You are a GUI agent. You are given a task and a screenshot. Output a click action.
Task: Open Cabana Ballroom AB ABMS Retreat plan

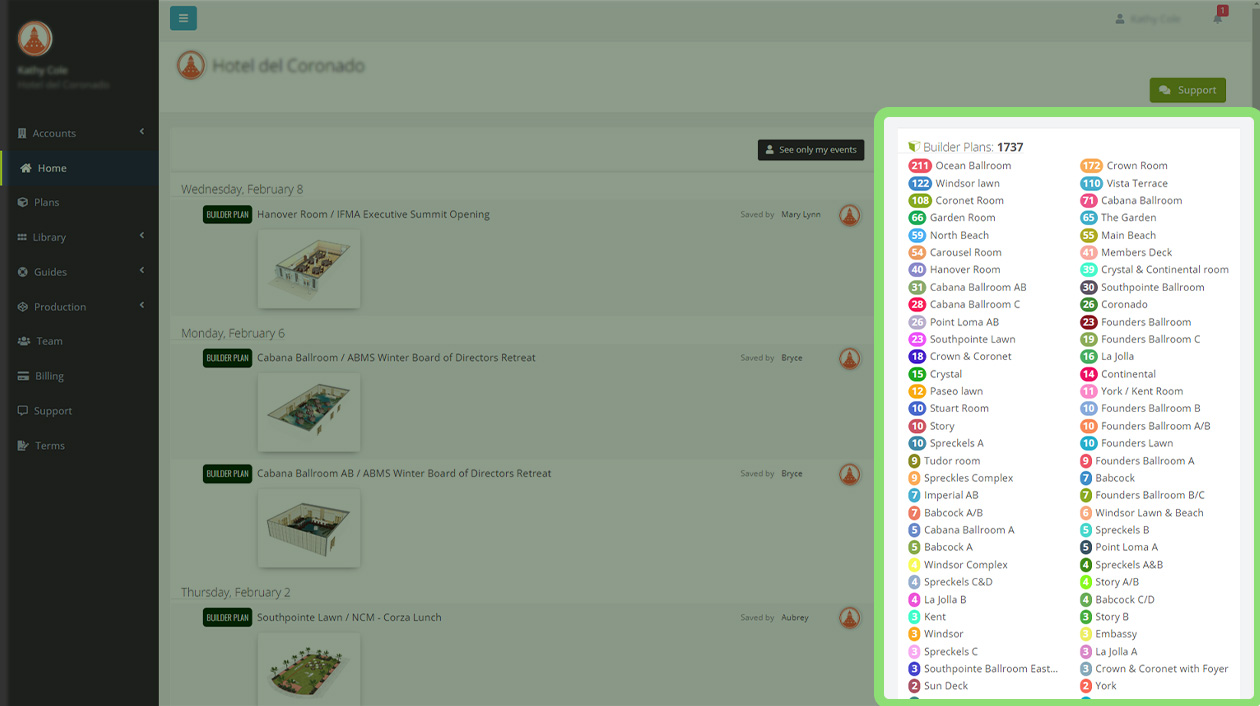404,474
